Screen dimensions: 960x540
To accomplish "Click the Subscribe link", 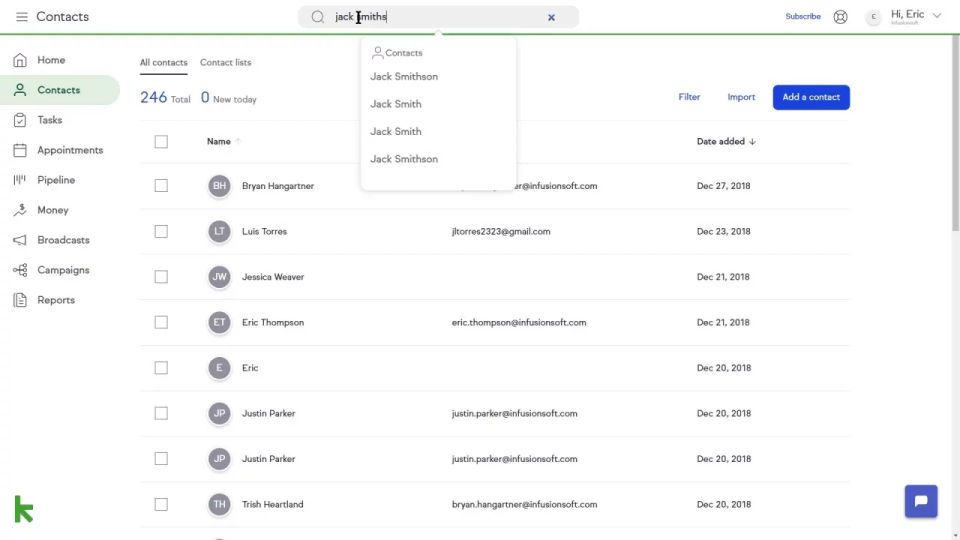I will (803, 17).
